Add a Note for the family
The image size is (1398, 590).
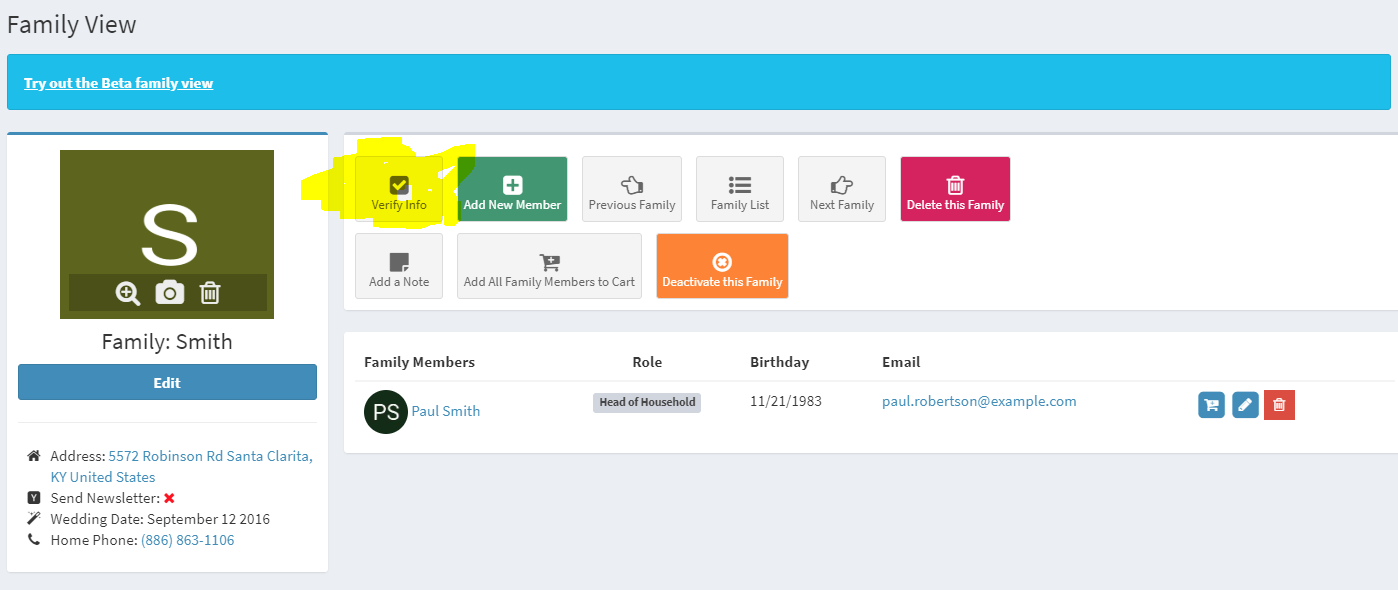pyautogui.click(x=398, y=266)
